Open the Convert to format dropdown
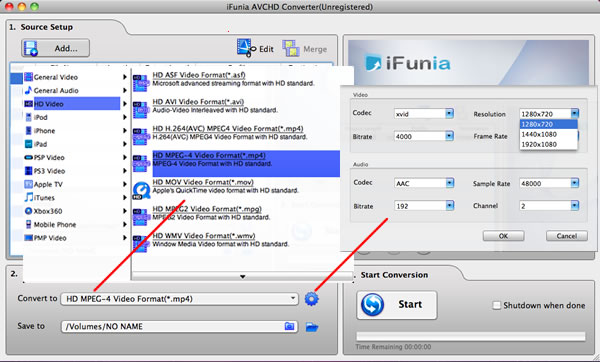The width and height of the screenshot is (600, 362). [179, 299]
